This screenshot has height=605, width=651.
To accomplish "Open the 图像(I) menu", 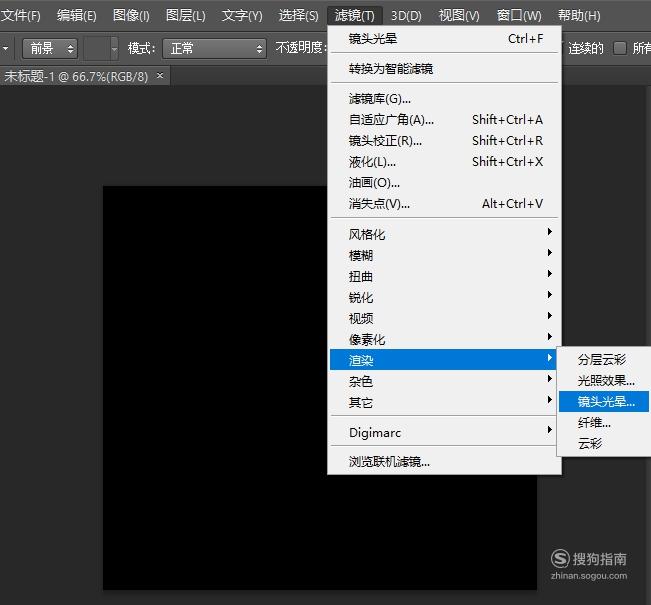I will point(131,16).
